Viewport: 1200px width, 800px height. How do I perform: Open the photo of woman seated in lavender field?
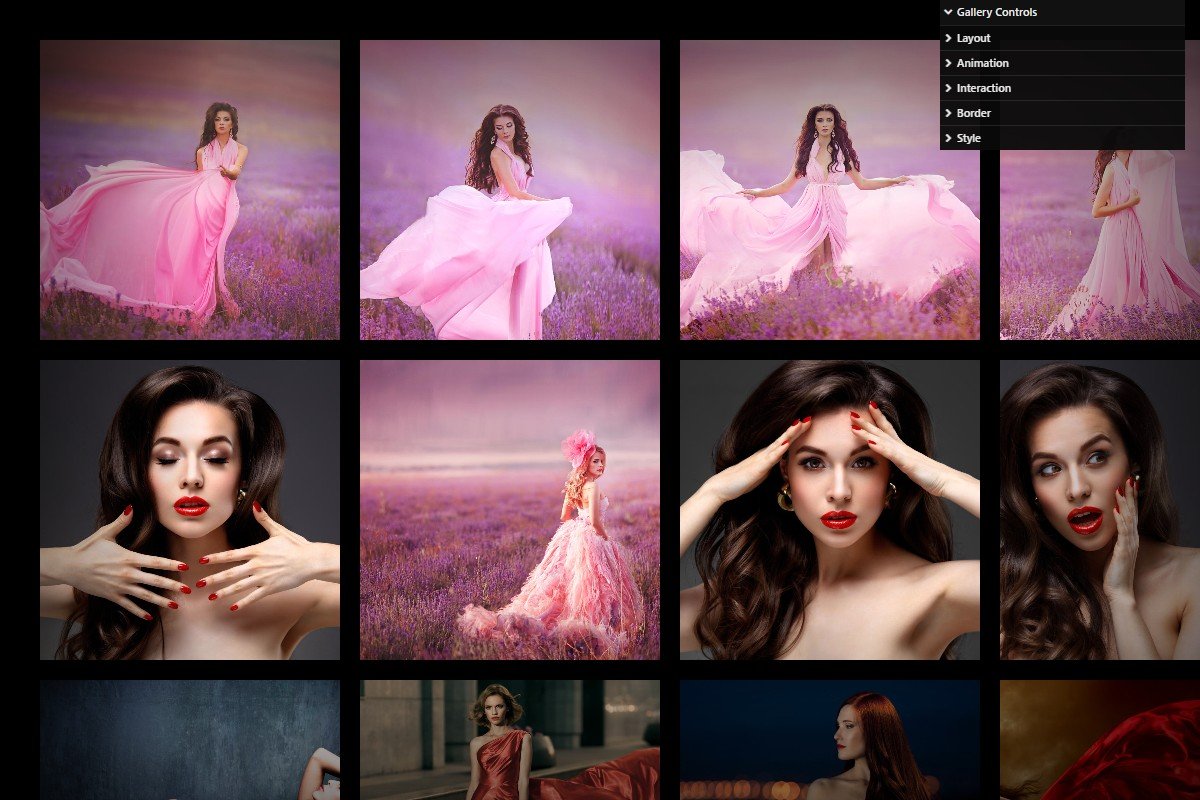[508, 510]
